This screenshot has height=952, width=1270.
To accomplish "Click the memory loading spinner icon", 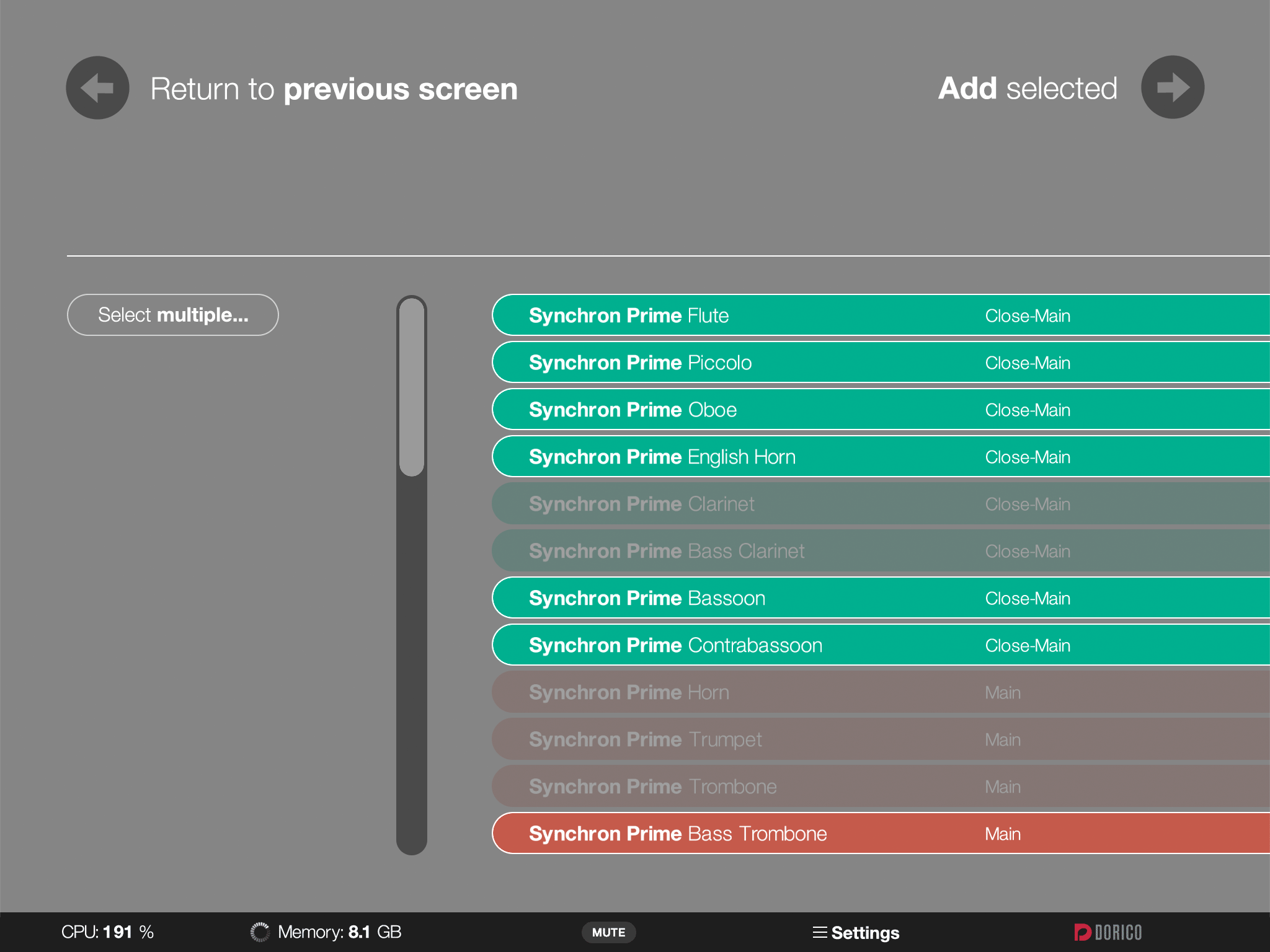I will (x=260, y=932).
